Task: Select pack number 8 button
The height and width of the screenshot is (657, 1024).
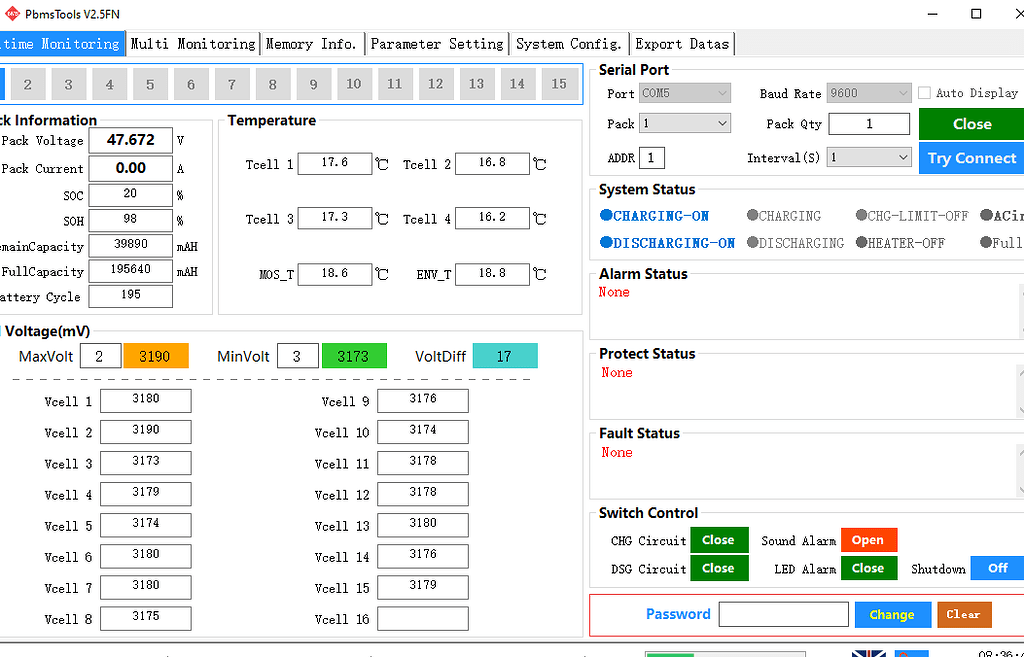Action: pyautogui.click(x=272, y=85)
